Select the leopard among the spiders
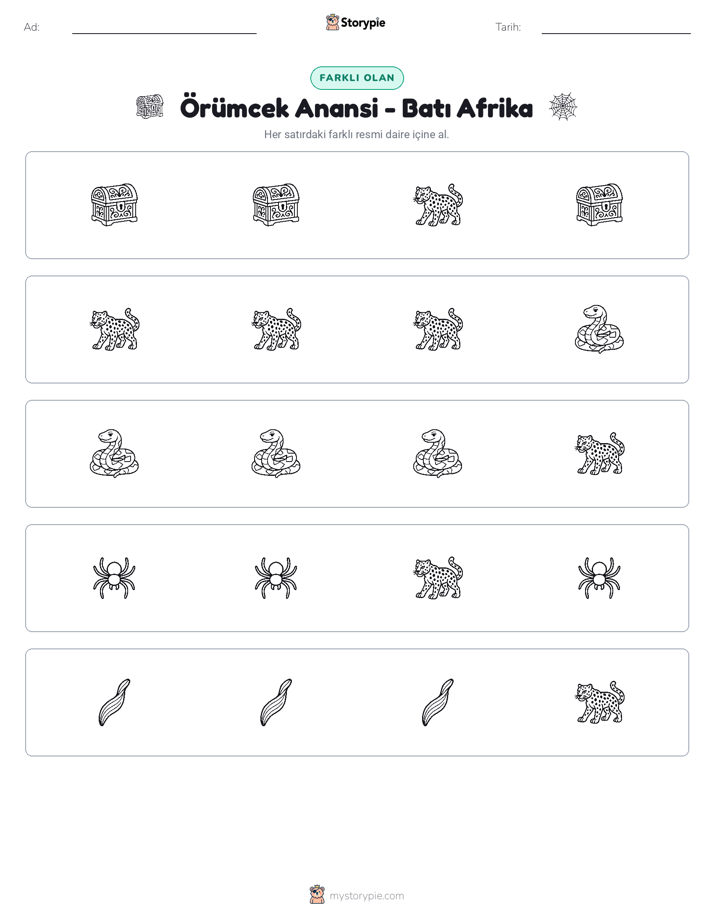 438,578
